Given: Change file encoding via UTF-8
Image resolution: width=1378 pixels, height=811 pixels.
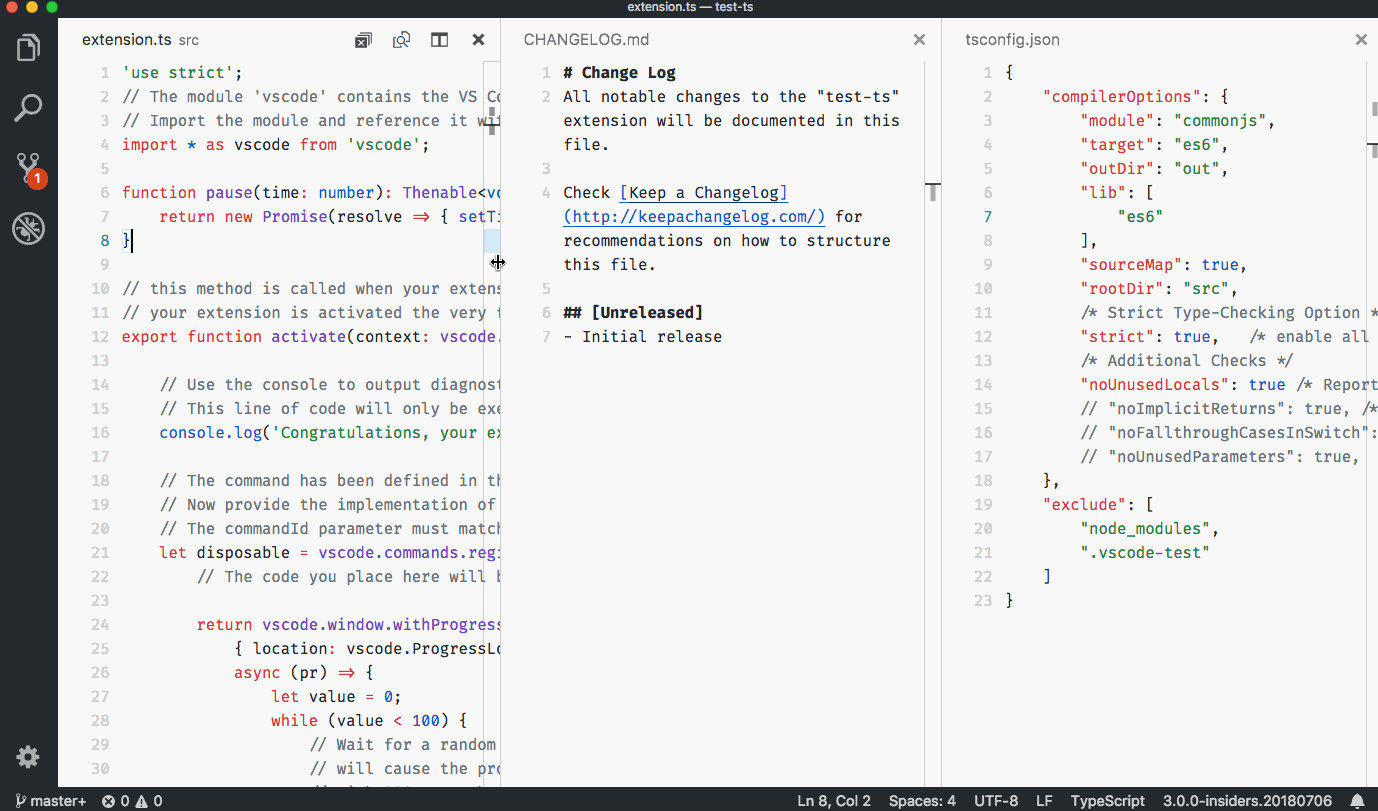Looking at the screenshot, I should [x=996, y=800].
